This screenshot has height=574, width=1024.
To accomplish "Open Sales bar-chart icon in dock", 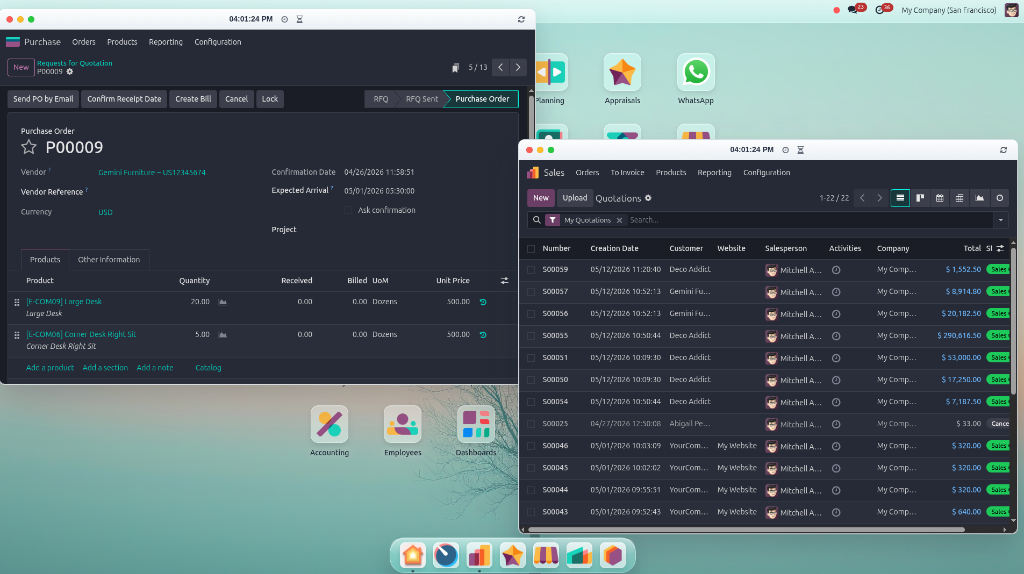I will [479, 555].
